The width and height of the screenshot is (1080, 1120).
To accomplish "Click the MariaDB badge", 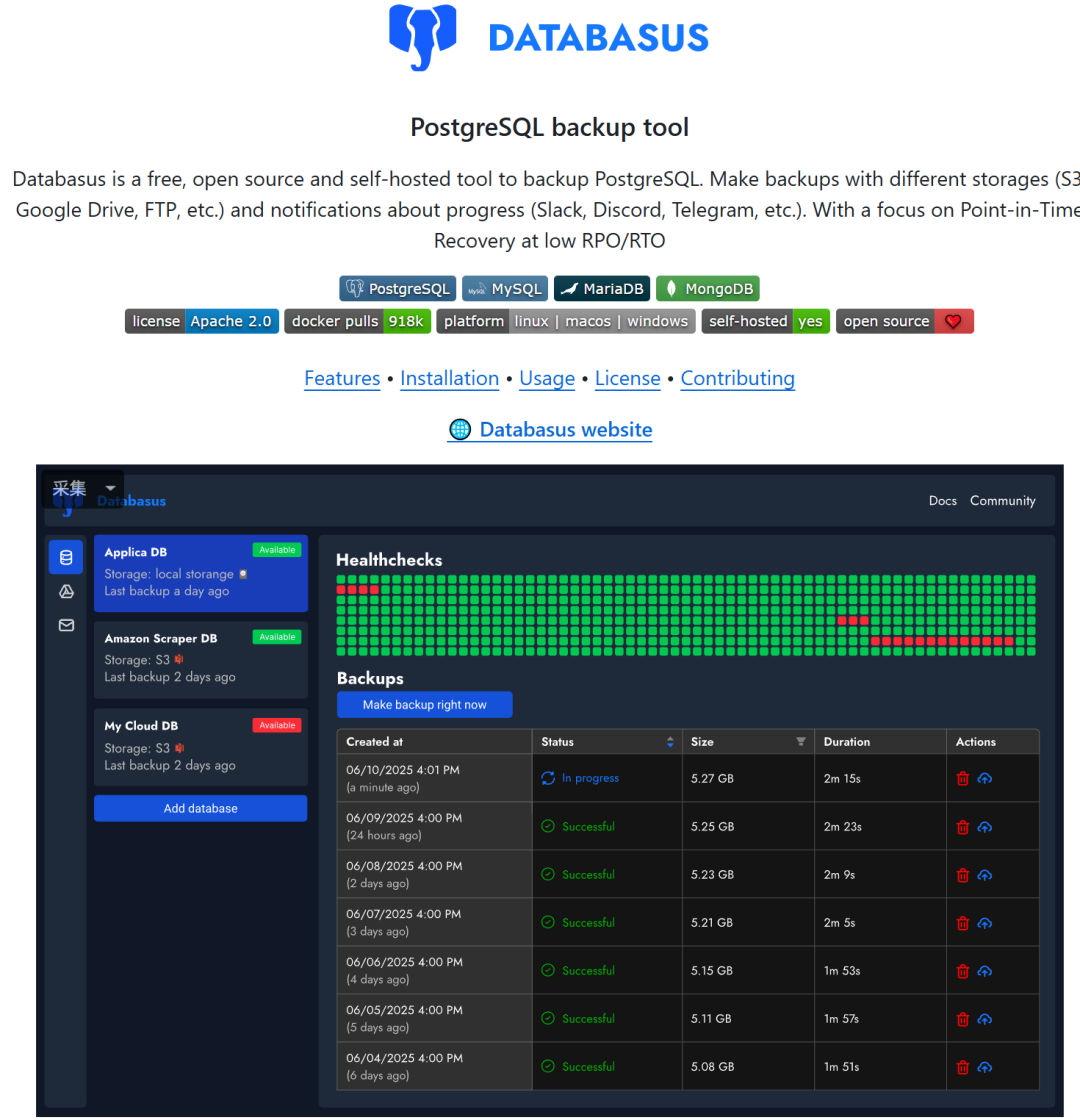I will point(602,289).
